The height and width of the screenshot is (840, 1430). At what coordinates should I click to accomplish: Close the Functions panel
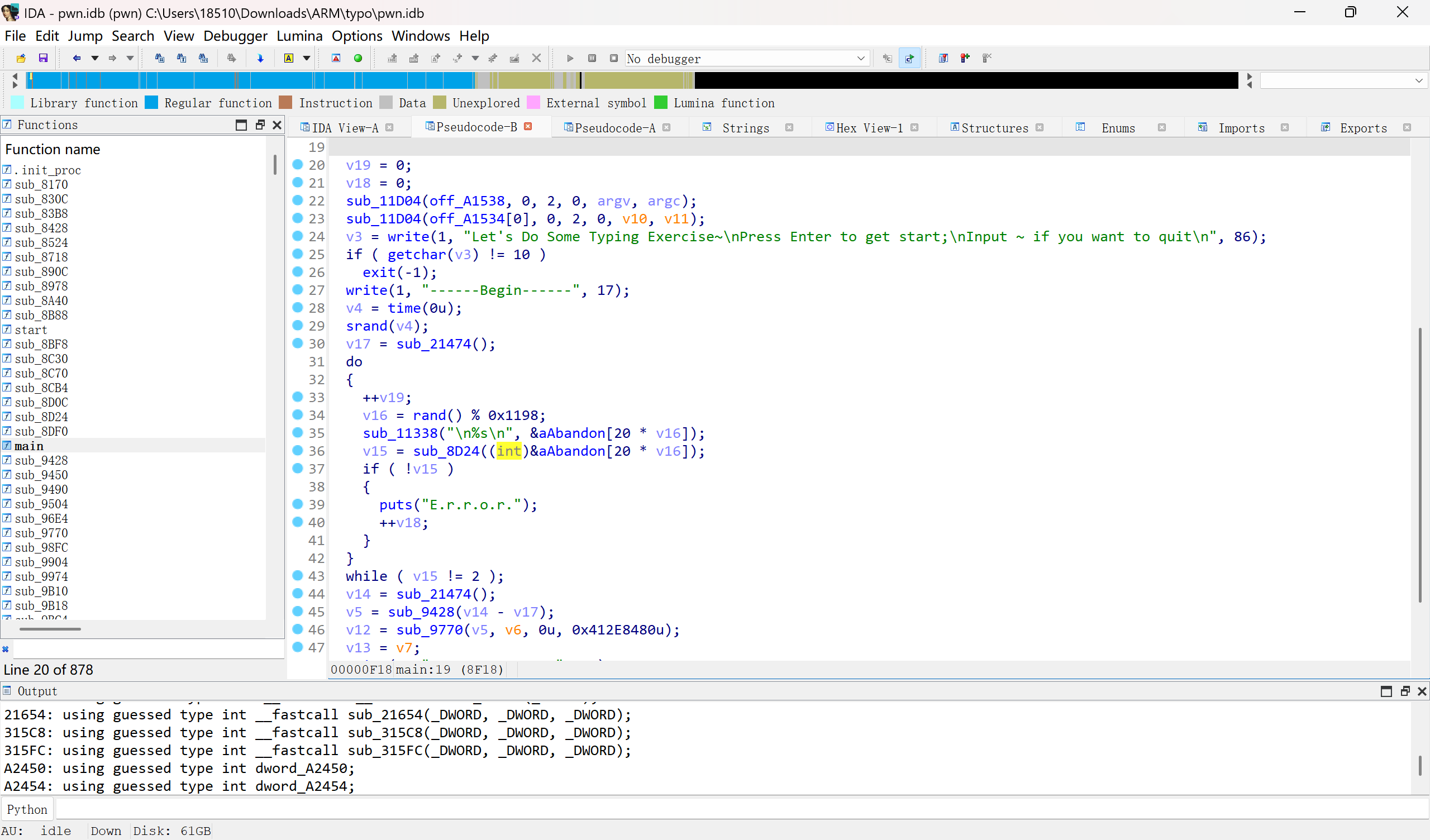(x=277, y=125)
